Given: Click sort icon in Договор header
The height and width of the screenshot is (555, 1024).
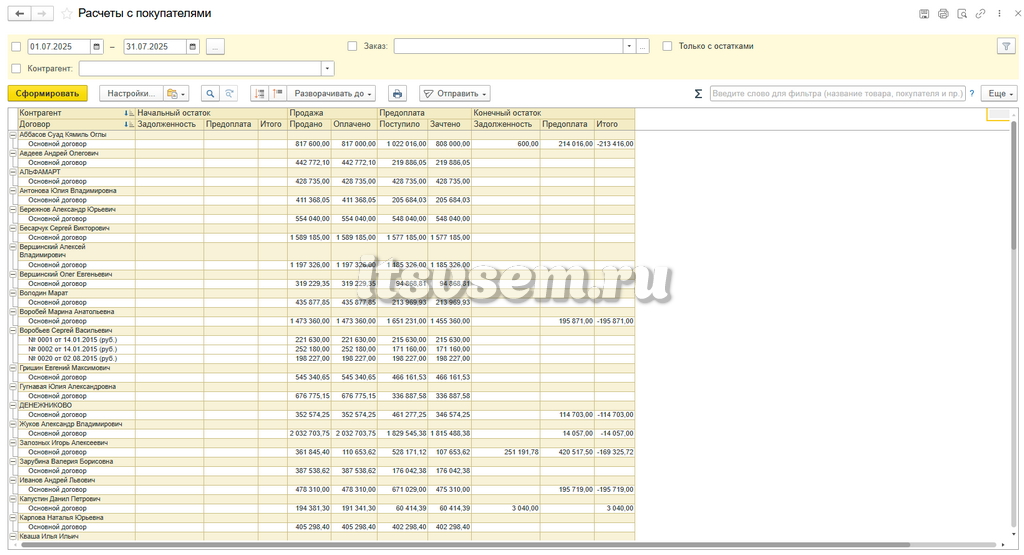Looking at the screenshot, I should point(129,124).
